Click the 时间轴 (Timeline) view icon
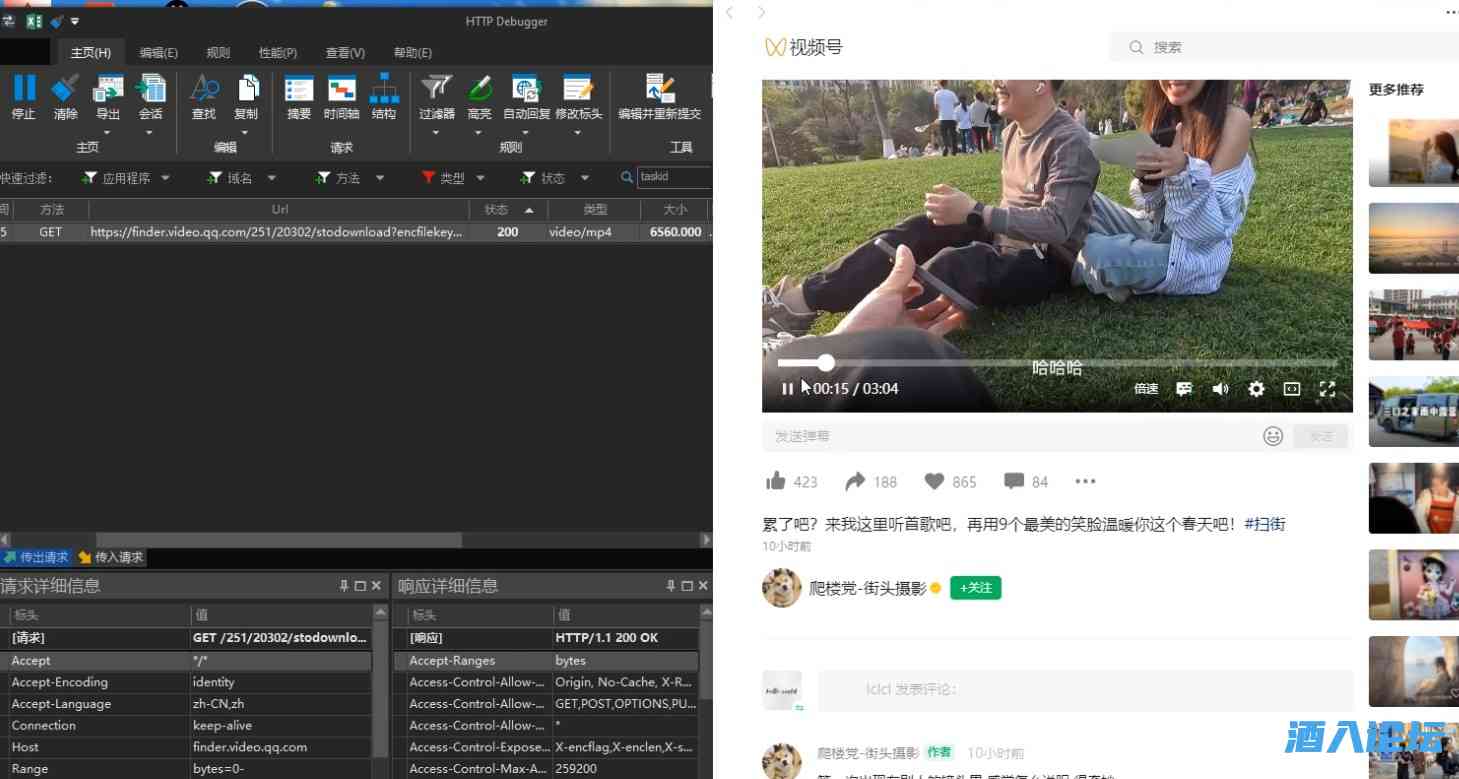Image resolution: width=1459 pixels, height=779 pixels. [x=340, y=97]
